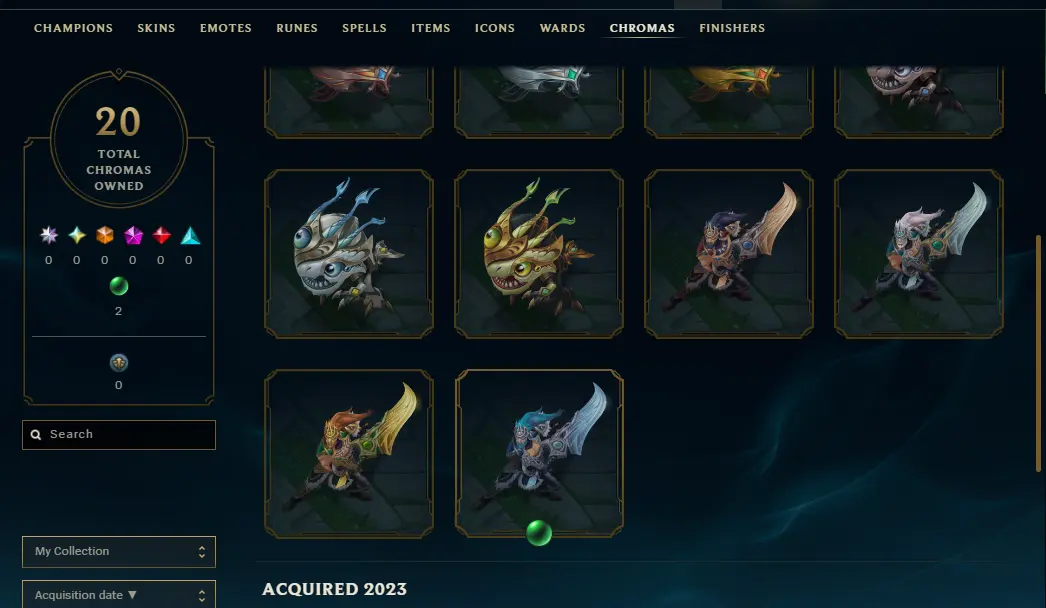Click the cyan triangle chroma gem icon

[190, 235]
